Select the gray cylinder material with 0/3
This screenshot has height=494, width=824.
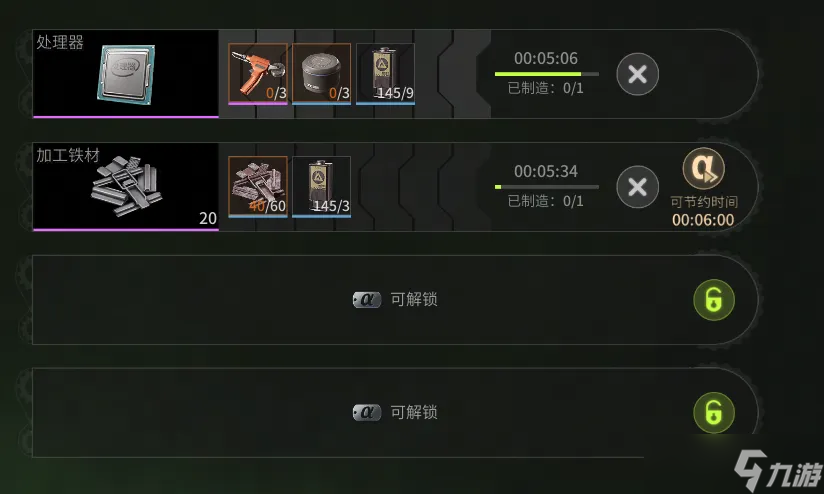322,74
